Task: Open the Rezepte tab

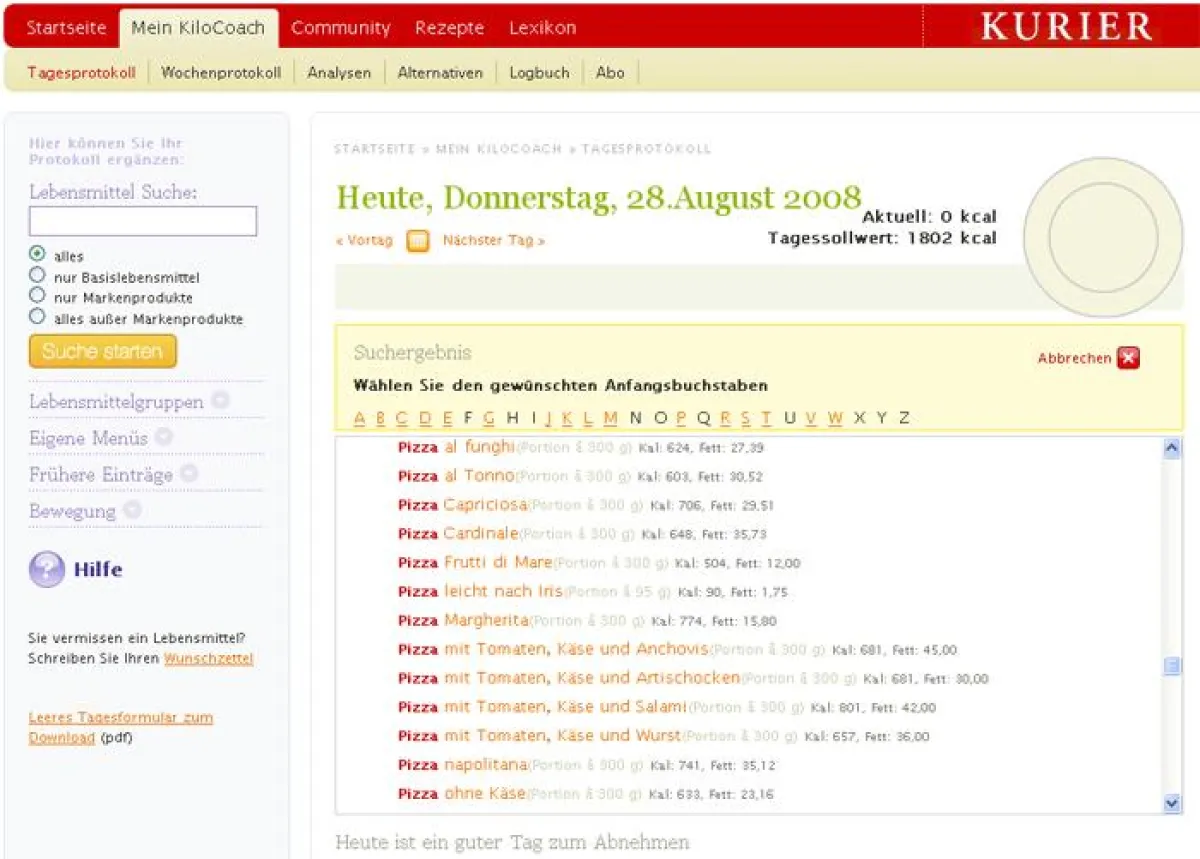Action: [x=449, y=28]
